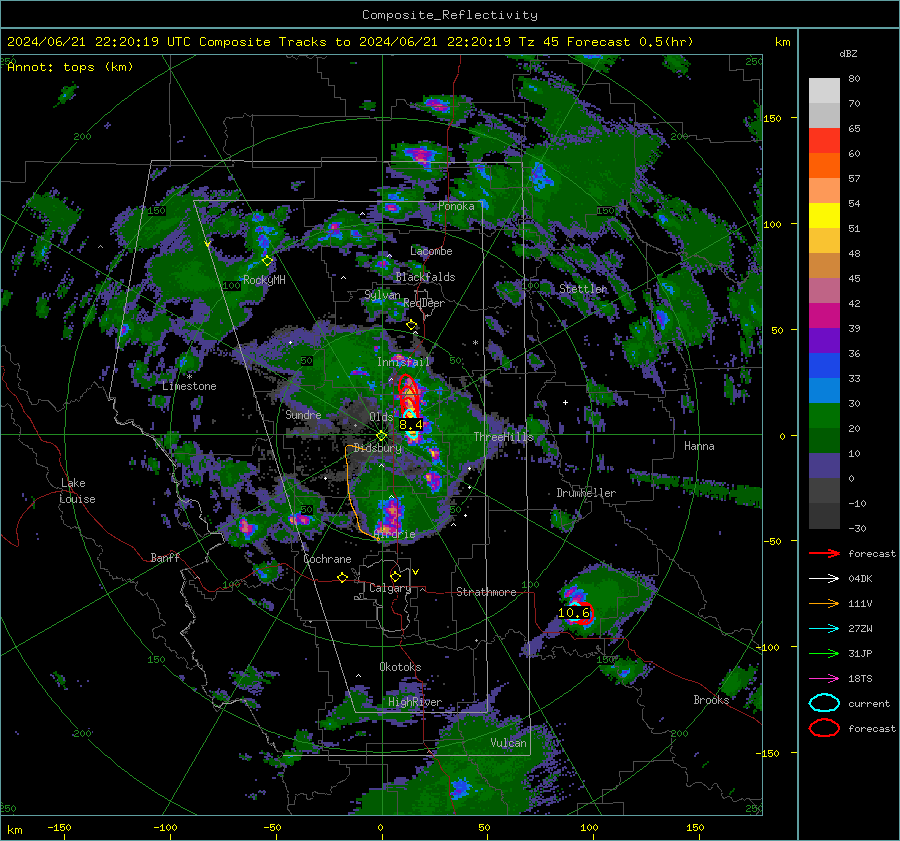Click the dBZ legend heading
The height and width of the screenshot is (841, 900).
click(848, 54)
